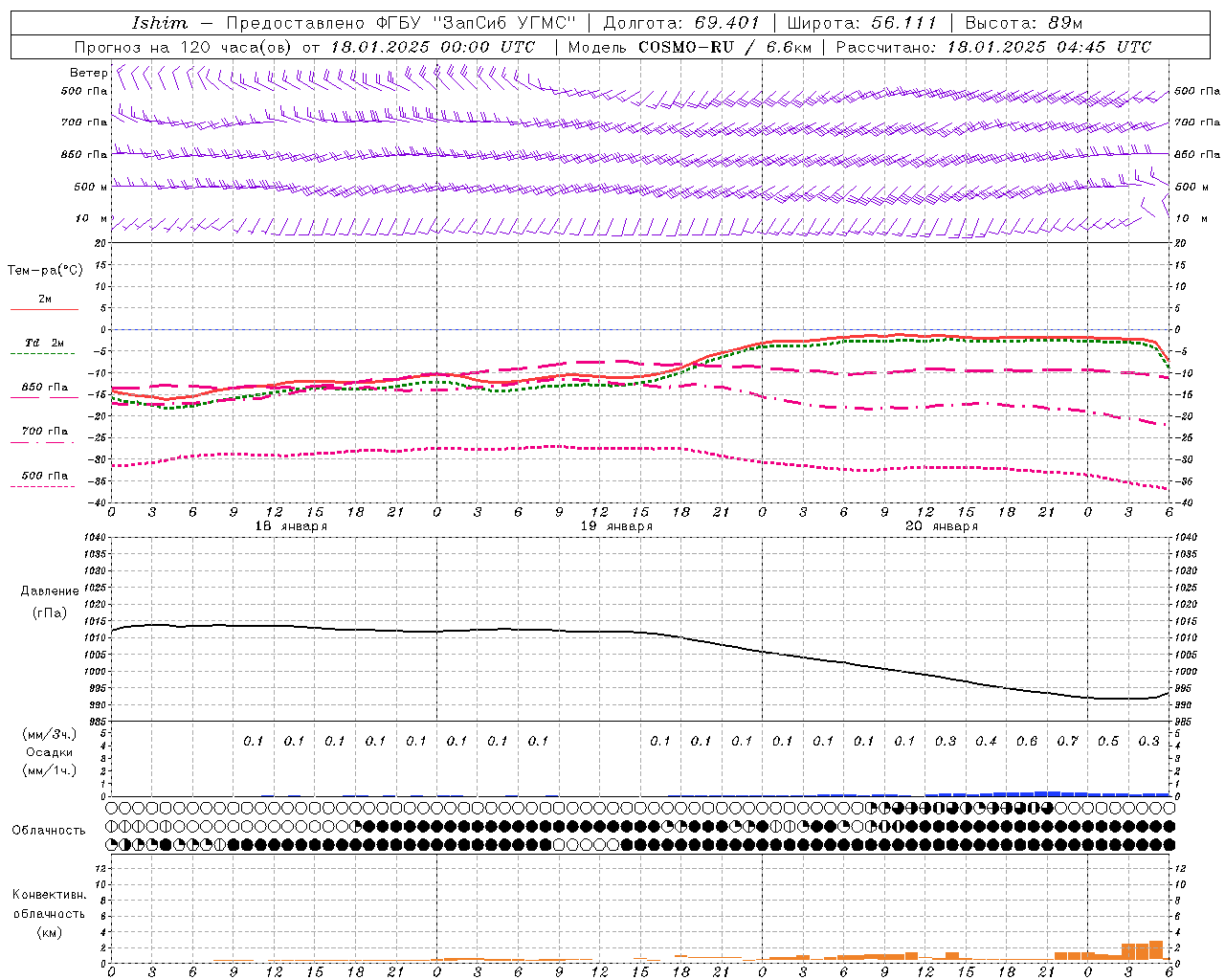
Task: Click the precipitation value "0.7"
Action: coord(1067,742)
